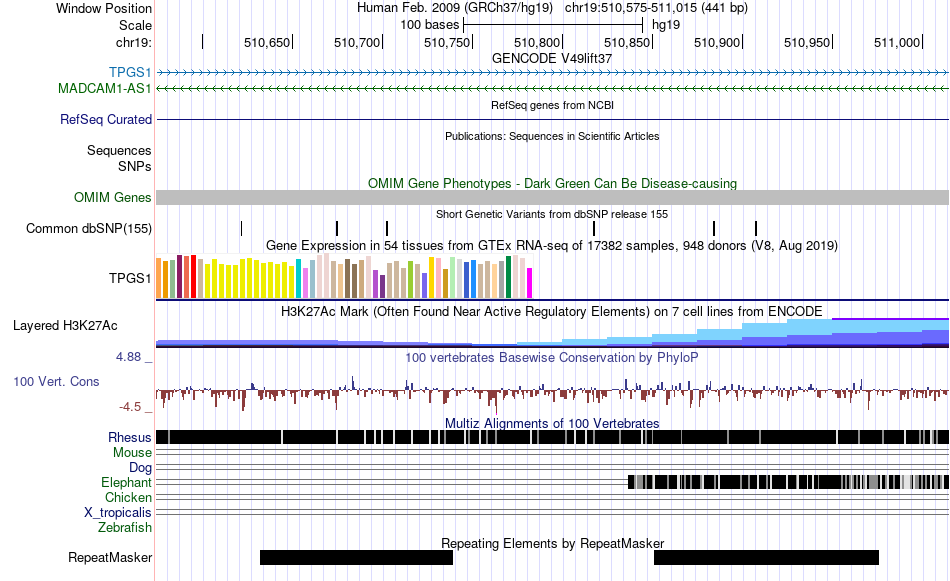Click the dark green bar in GTEx chart
The image size is (950, 581).
[508, 277]
